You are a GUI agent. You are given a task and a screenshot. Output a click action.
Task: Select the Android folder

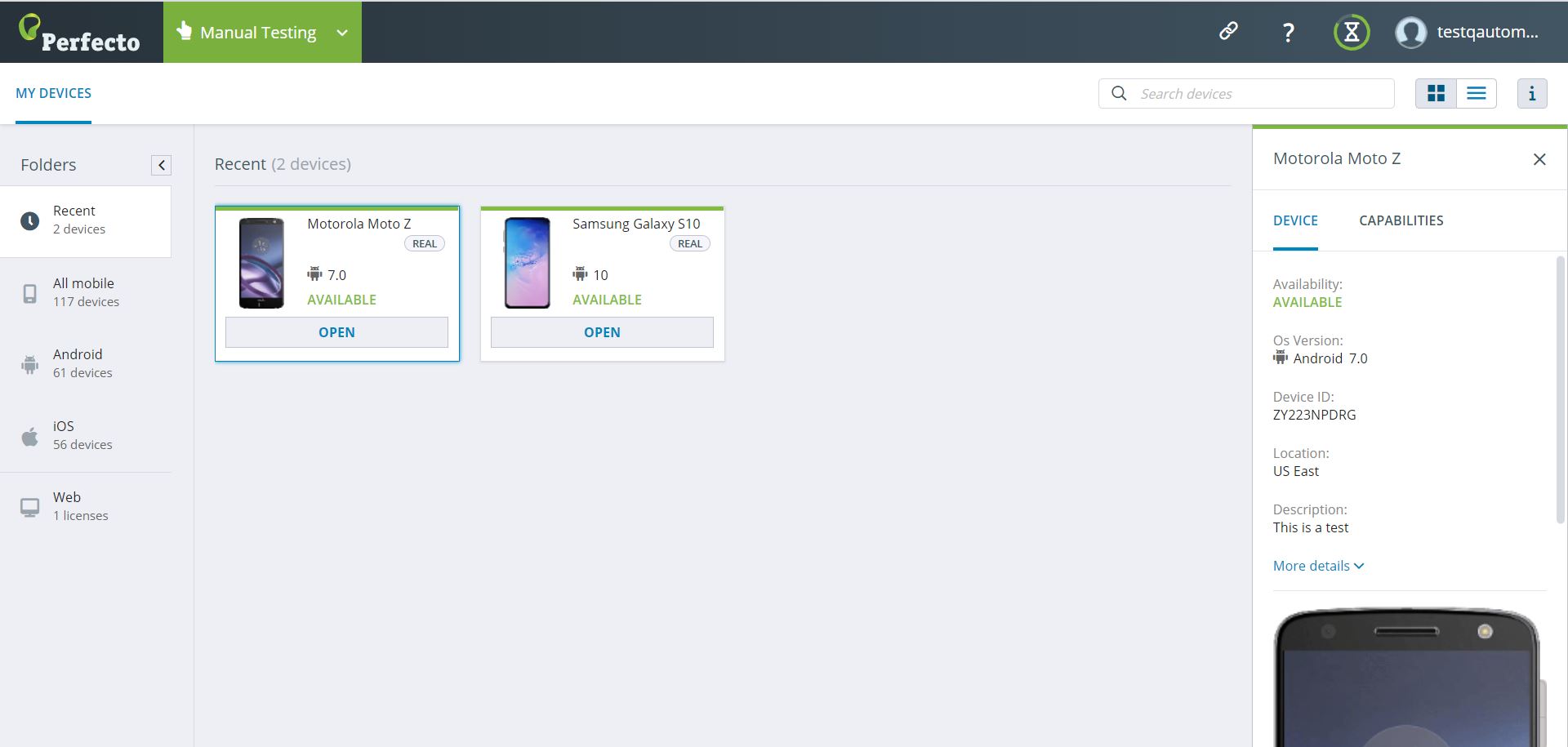point(86,364)
